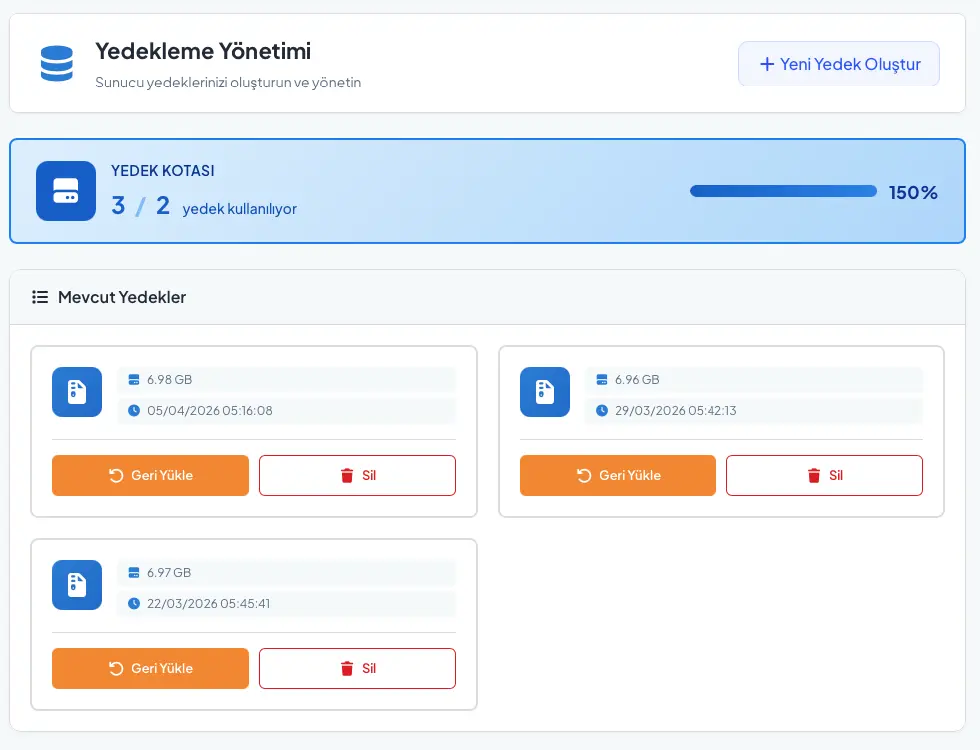Screen dimensions: 980x750
Task: Restore the 22/03/2026 backup with Geri Yükle
Action: [x=150, y=669]
